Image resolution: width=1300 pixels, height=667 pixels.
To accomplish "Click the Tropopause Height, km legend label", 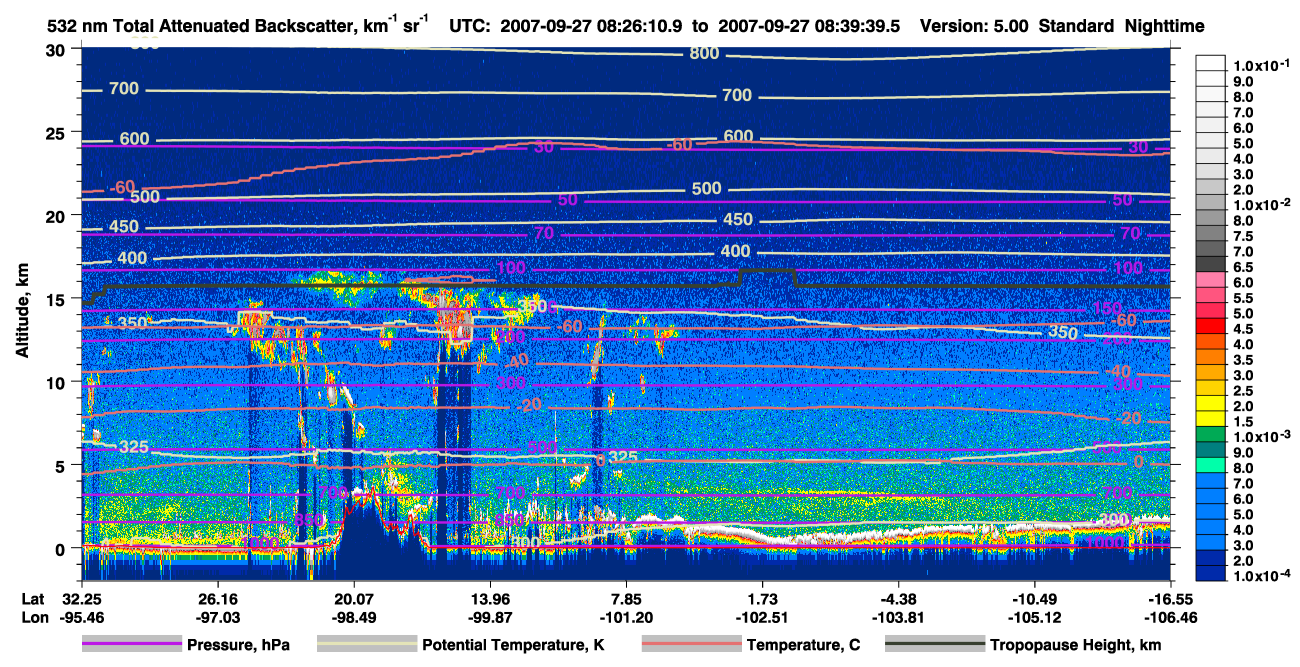I will pos(1076,645).
